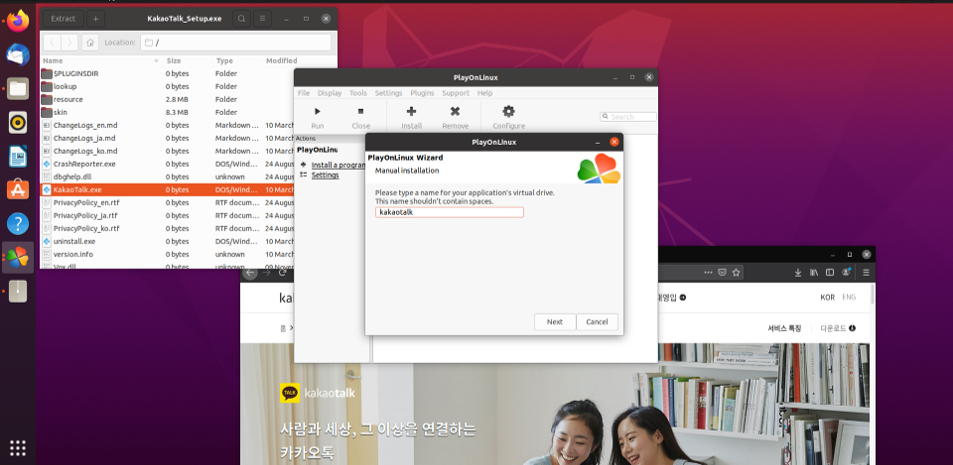Click the Close stop icon in PlayOnLinux toolbar

point(361,113)
